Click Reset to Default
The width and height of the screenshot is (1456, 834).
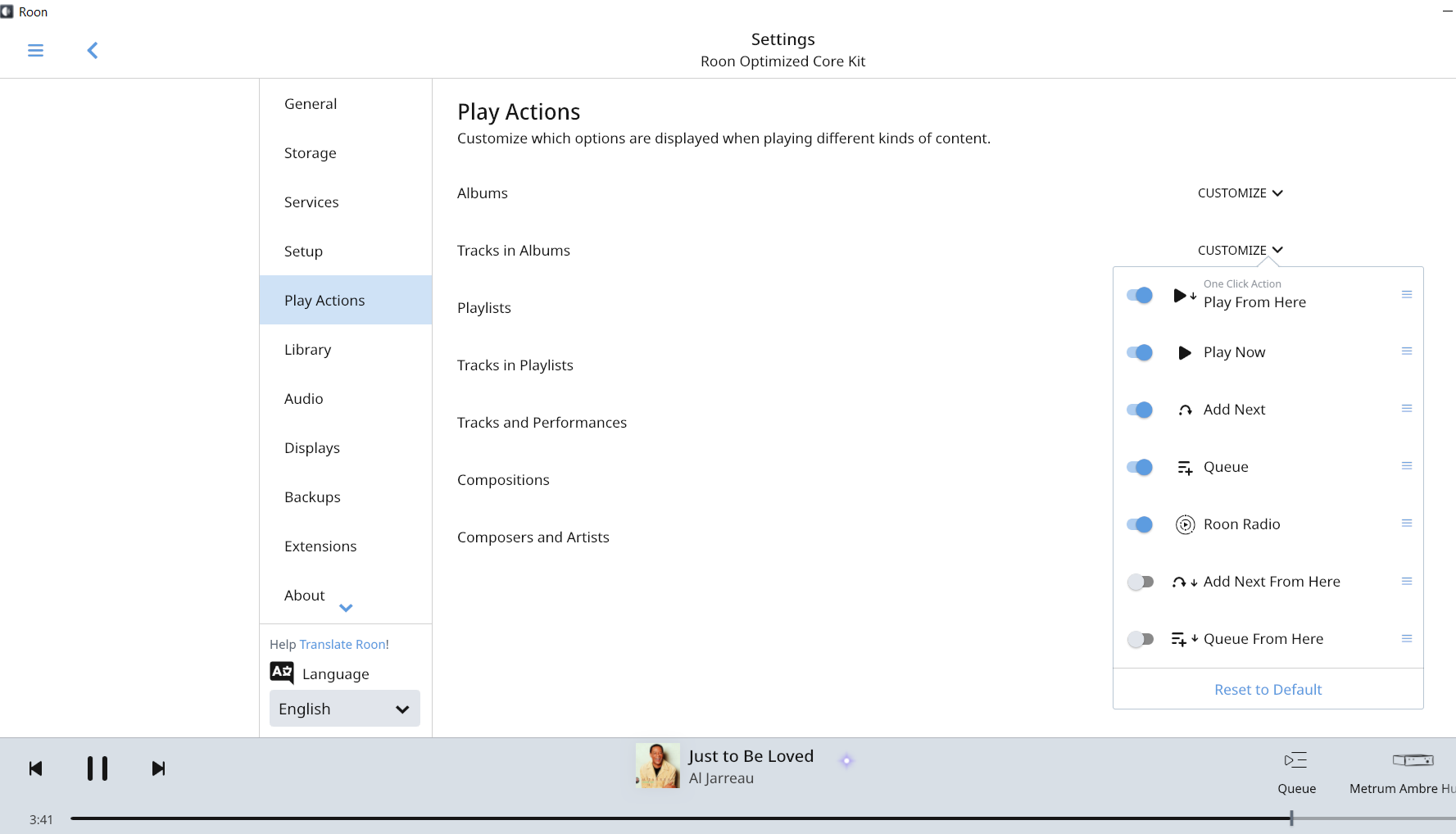(x=1268, y=690)
